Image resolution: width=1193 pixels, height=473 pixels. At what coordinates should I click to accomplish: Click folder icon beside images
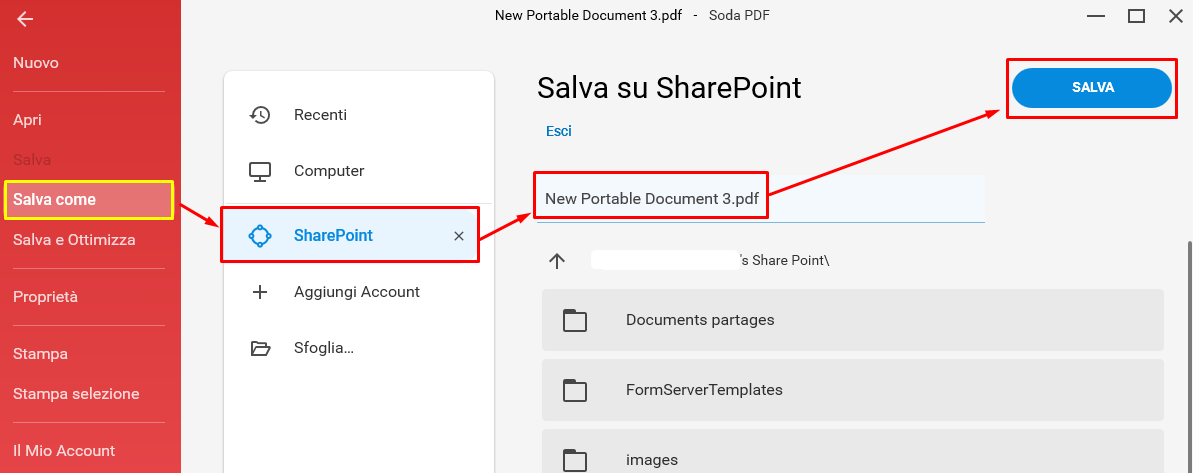(575, 461)
